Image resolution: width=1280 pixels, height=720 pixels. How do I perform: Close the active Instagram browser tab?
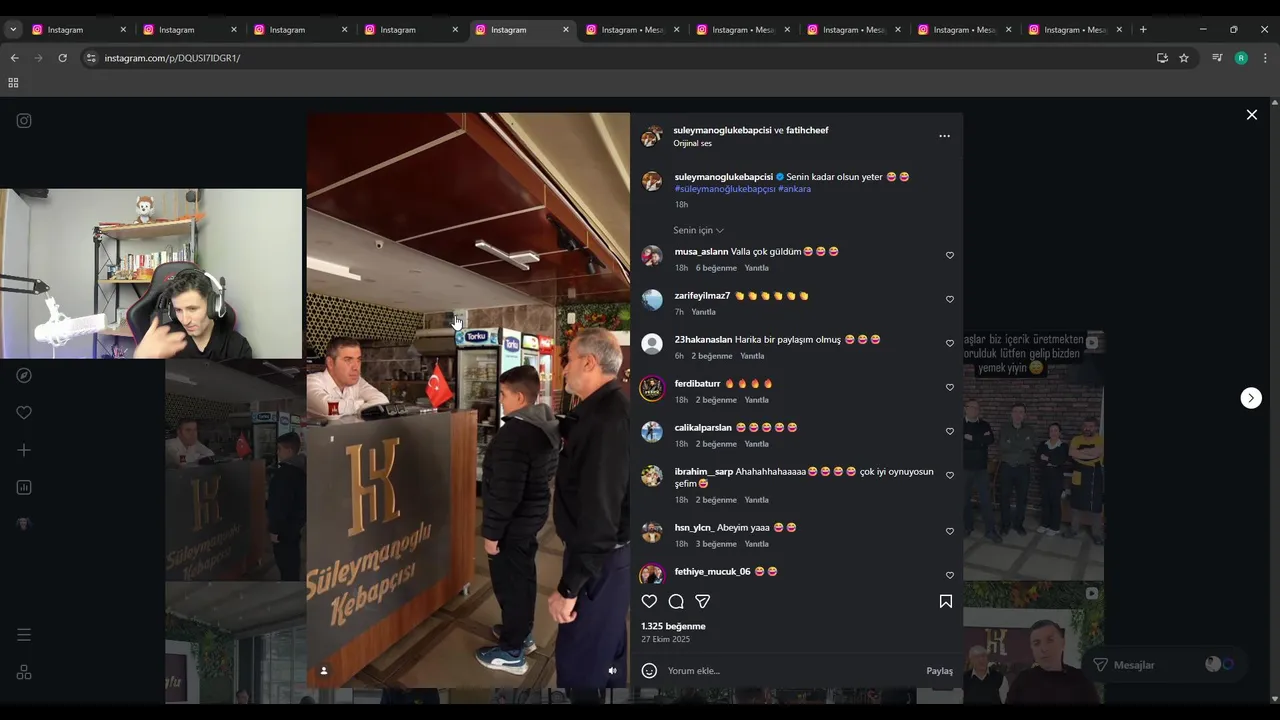(x=565, y=30)
